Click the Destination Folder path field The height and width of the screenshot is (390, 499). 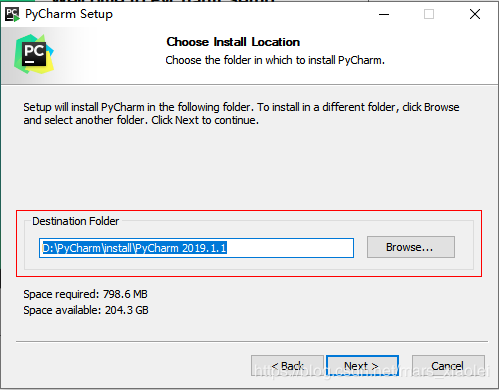coord(196,248)
